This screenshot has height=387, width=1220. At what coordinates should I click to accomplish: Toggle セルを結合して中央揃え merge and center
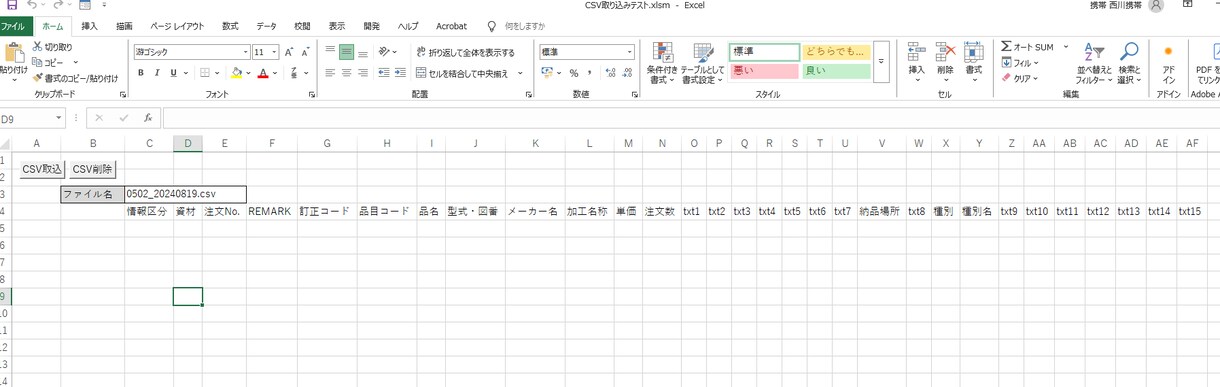click(x=462, y=73)
